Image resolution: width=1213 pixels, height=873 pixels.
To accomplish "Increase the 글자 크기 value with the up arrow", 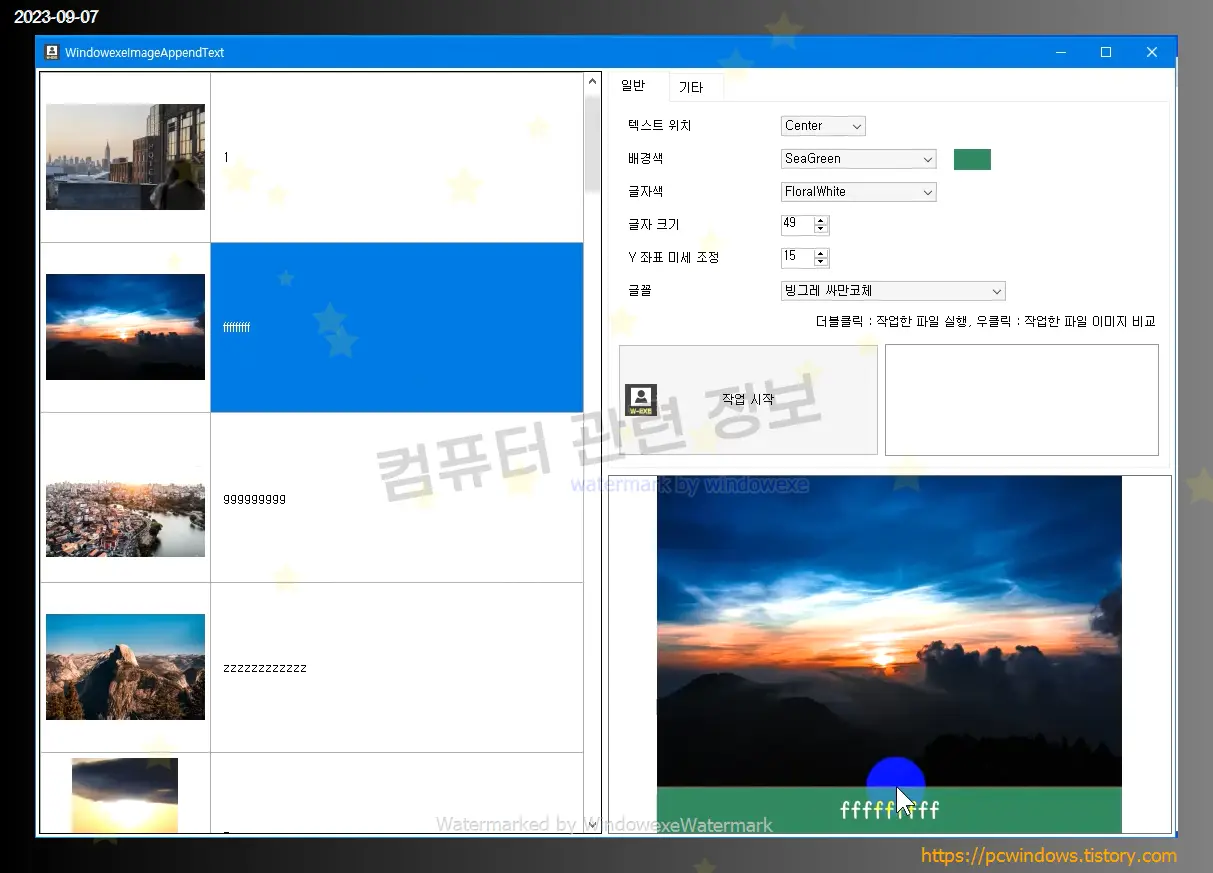I will 821,221.
